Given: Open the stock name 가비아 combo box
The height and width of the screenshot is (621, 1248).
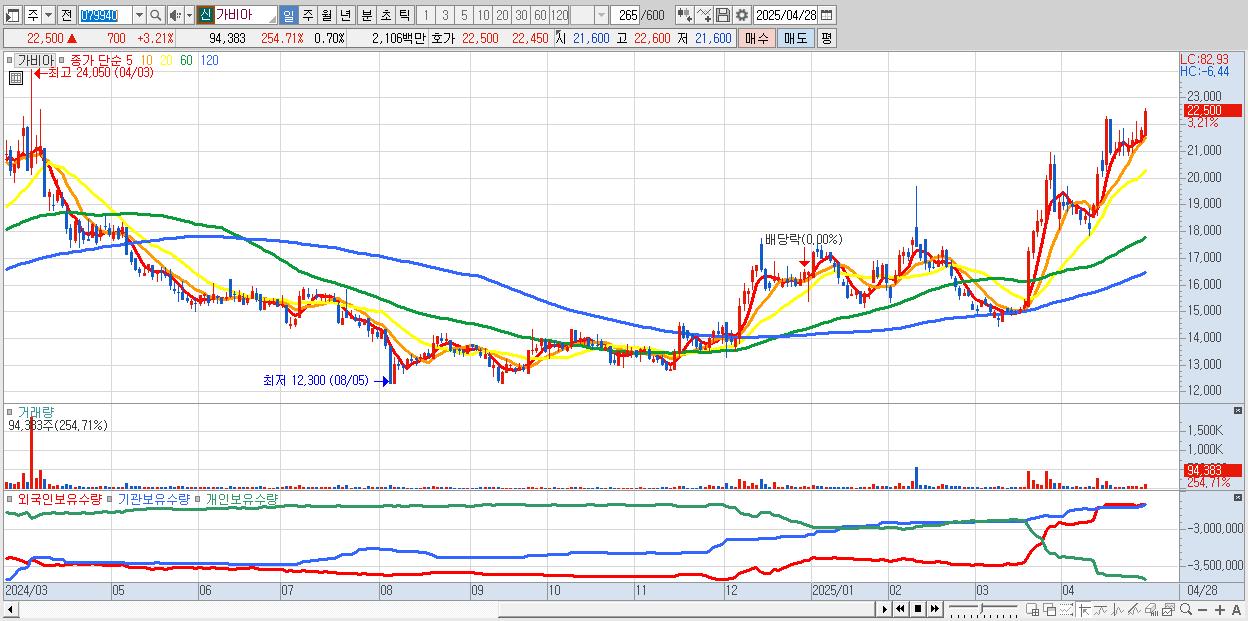Looking at the screenshot, I should 246,15.
